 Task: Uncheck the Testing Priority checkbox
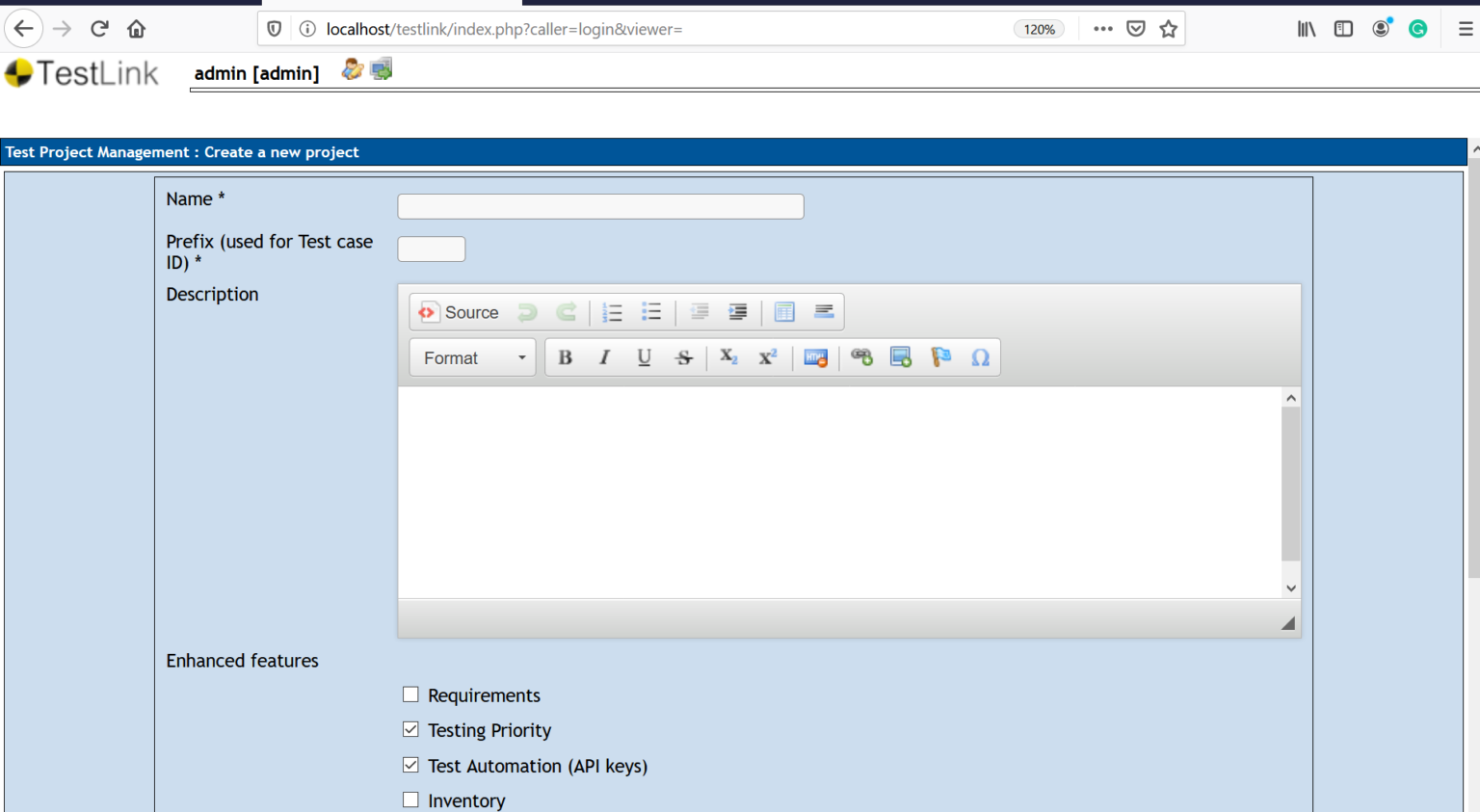pos(410,730)
